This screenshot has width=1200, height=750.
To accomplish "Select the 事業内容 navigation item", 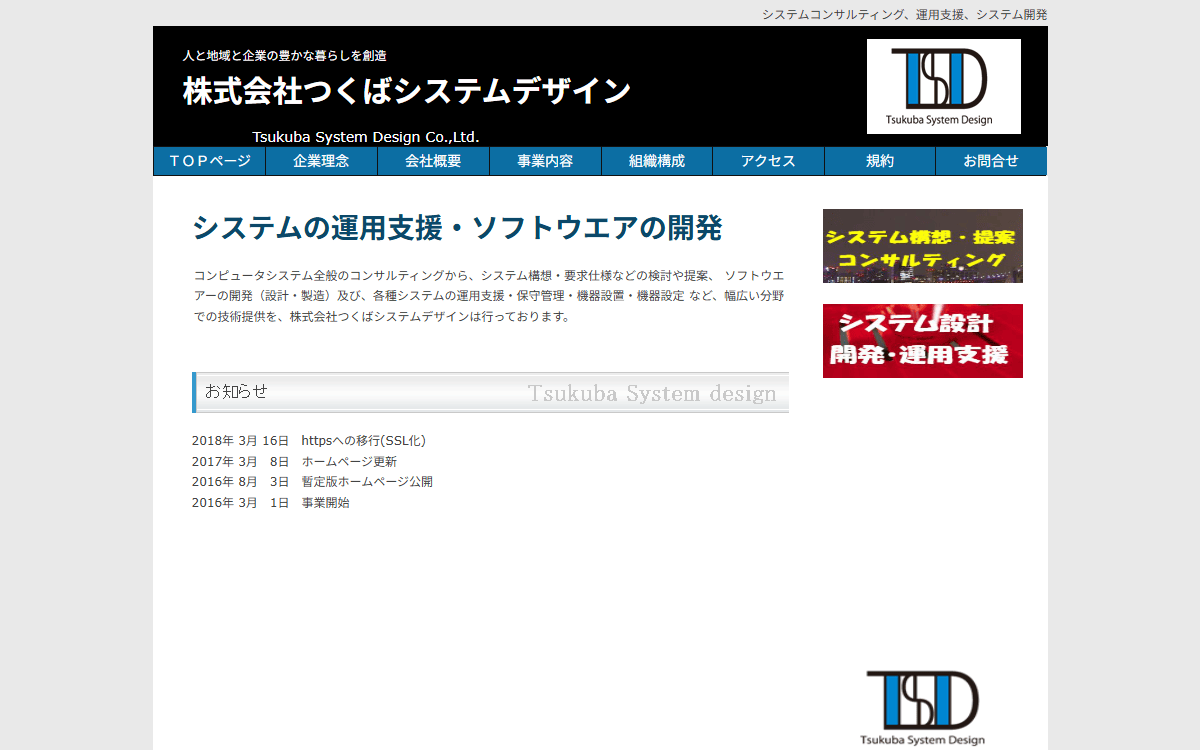I will click(x=545, y=161).
